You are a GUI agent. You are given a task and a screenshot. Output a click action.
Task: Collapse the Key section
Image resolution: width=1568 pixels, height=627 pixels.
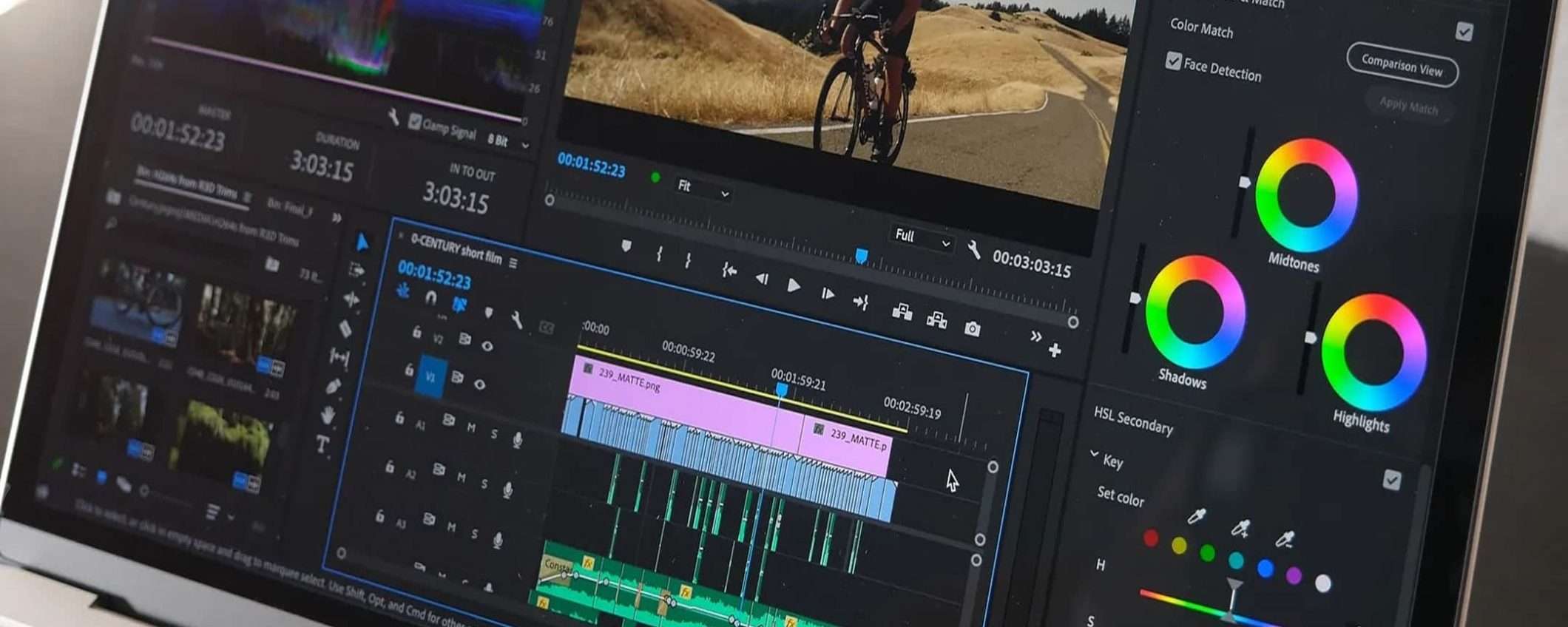1095,454
